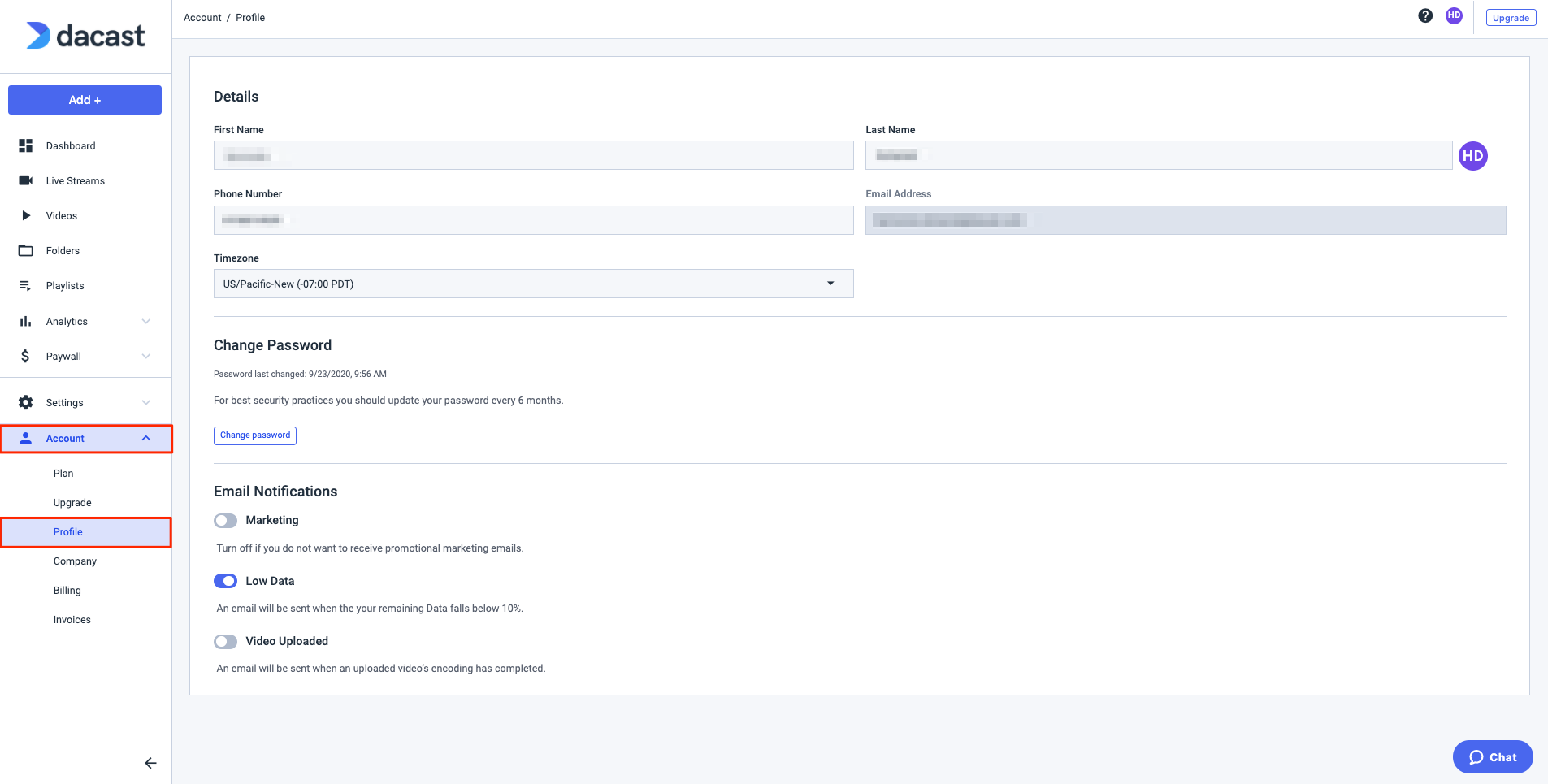Image resolution: width=1548 pixels, height=784 pixels.
Task: Click the Email Notifications heading
Action: (x=275, y=492)
